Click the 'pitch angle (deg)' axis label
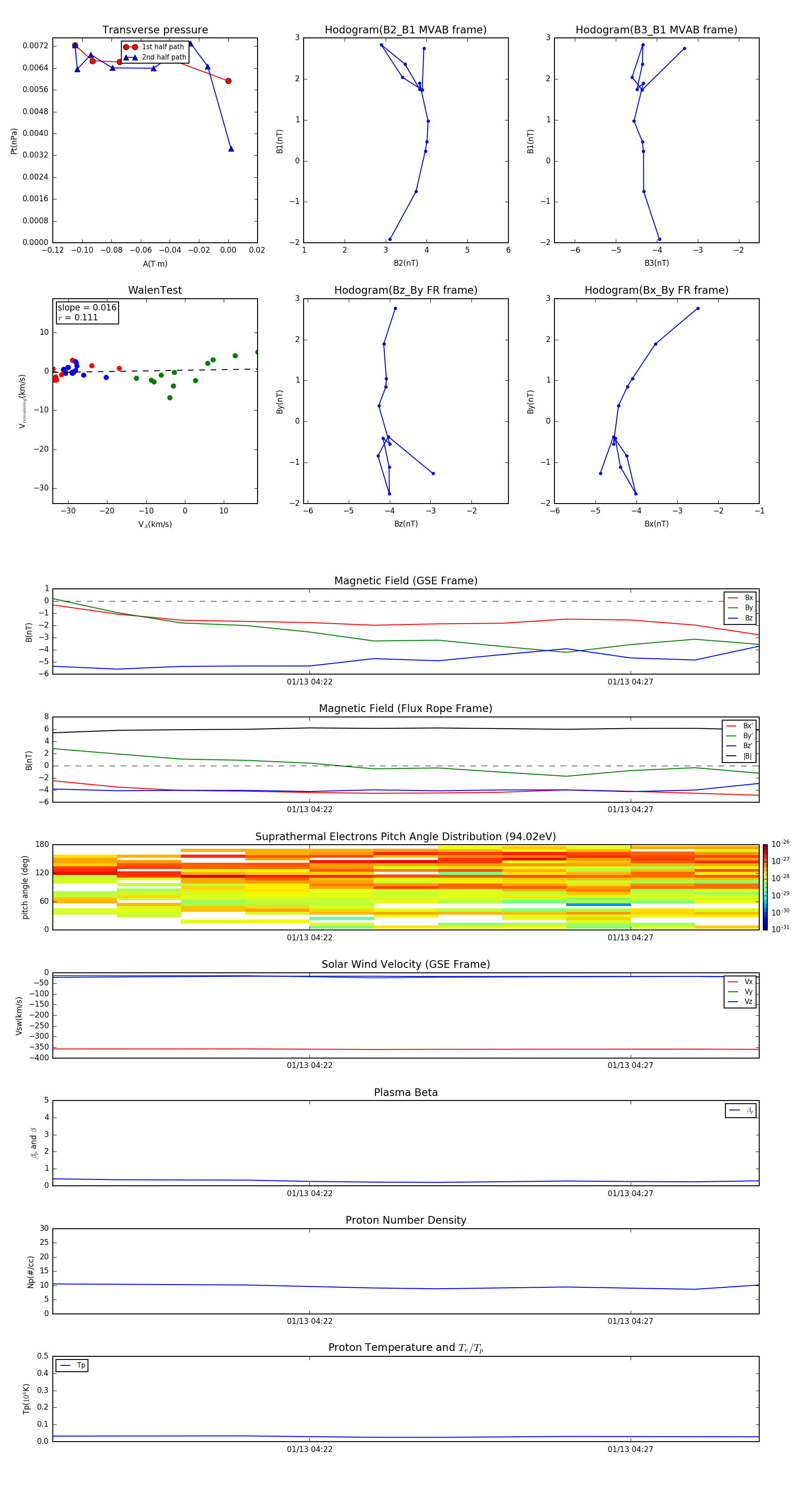812x1489 pixels. coord(25,887)
